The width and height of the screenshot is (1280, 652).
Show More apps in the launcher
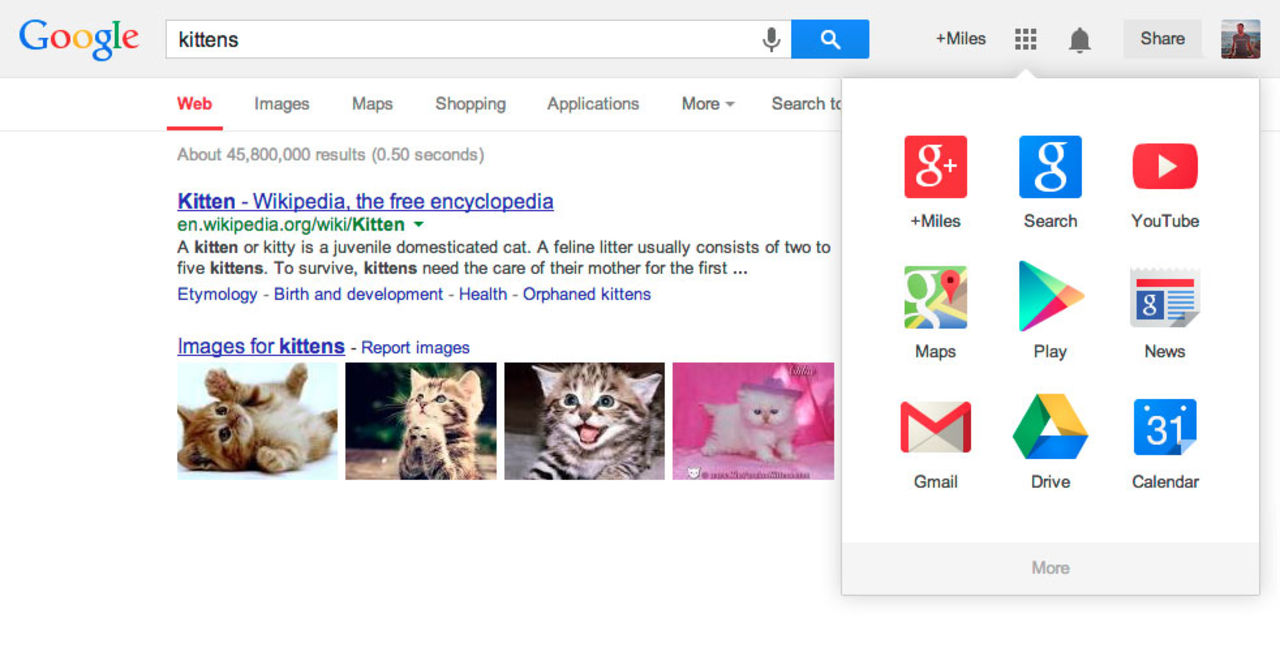point(1050,568)
